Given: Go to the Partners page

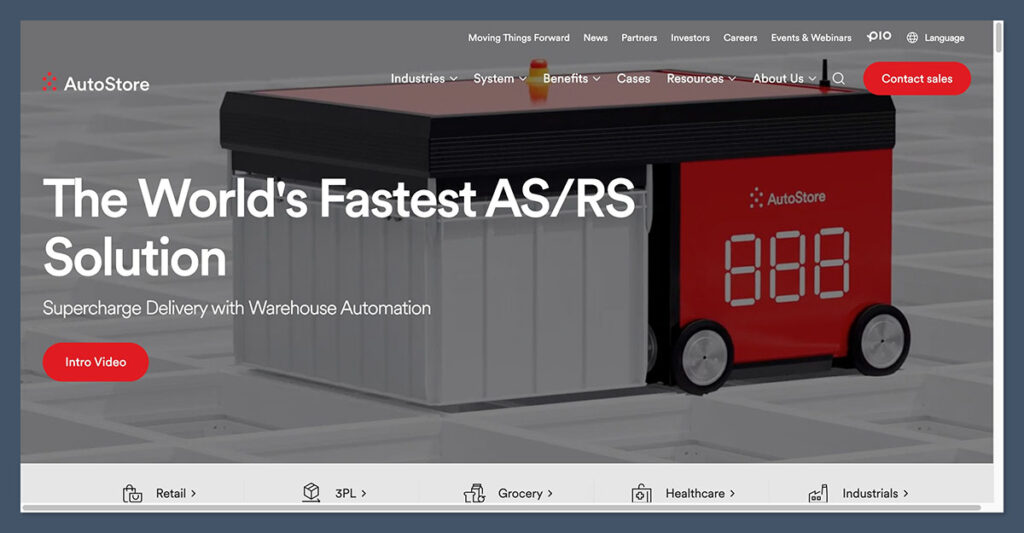Looking at the screenshot, I should point(639,38).
